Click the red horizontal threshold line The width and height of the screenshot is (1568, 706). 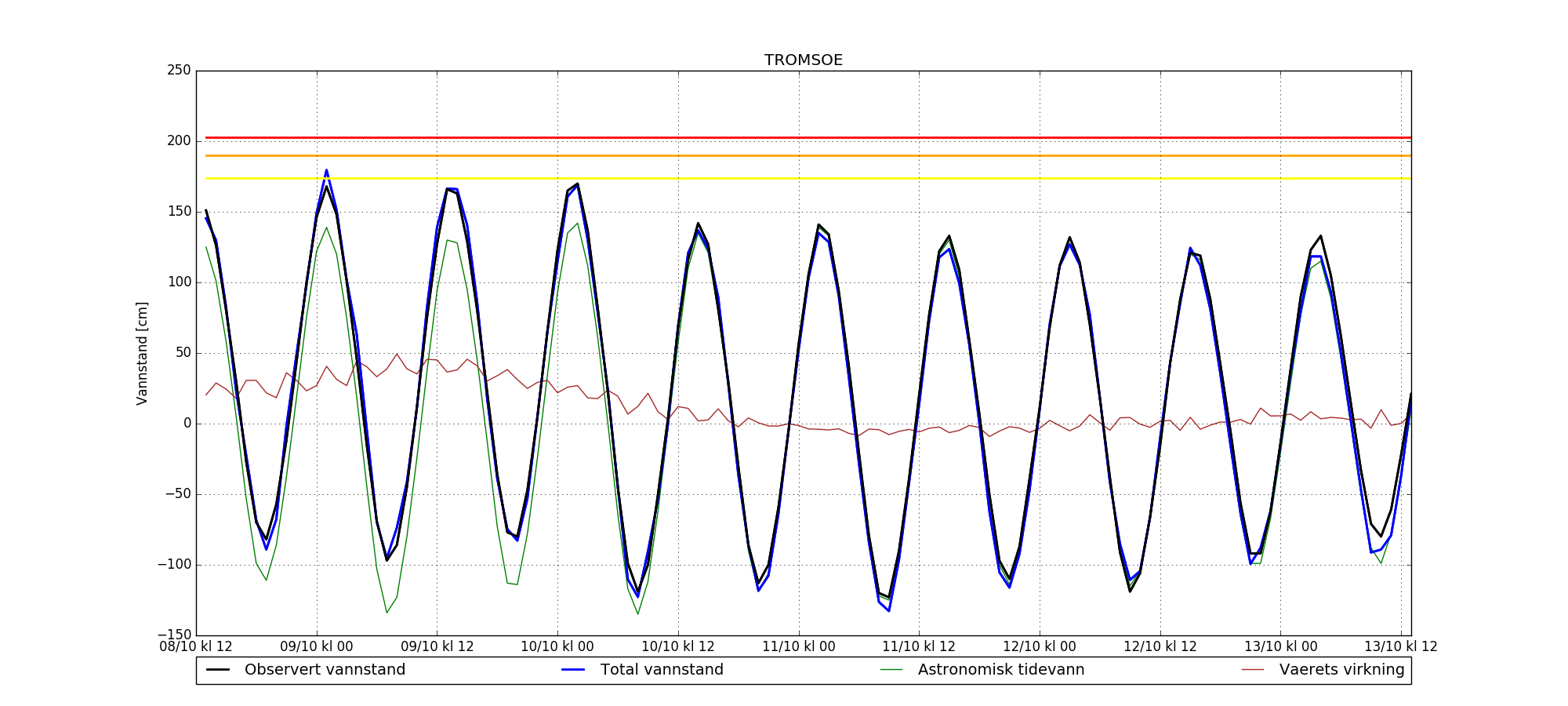coord(784,138)
